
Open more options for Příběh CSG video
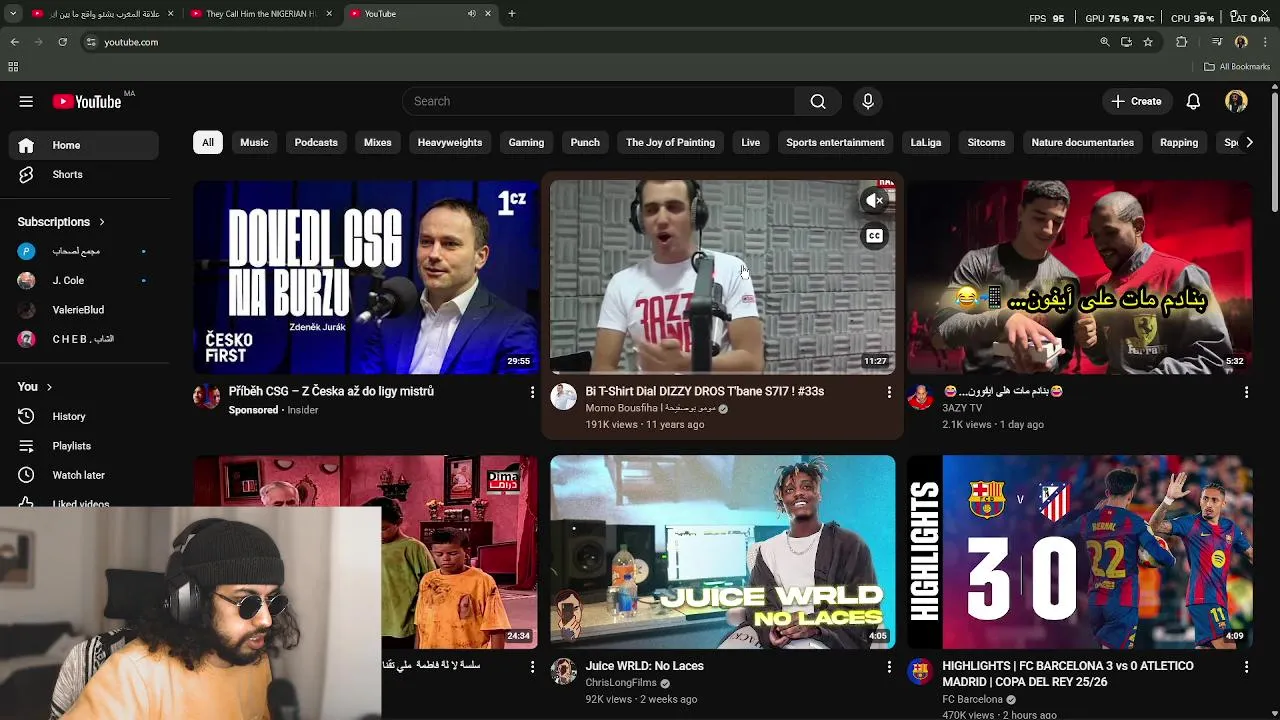532,392
